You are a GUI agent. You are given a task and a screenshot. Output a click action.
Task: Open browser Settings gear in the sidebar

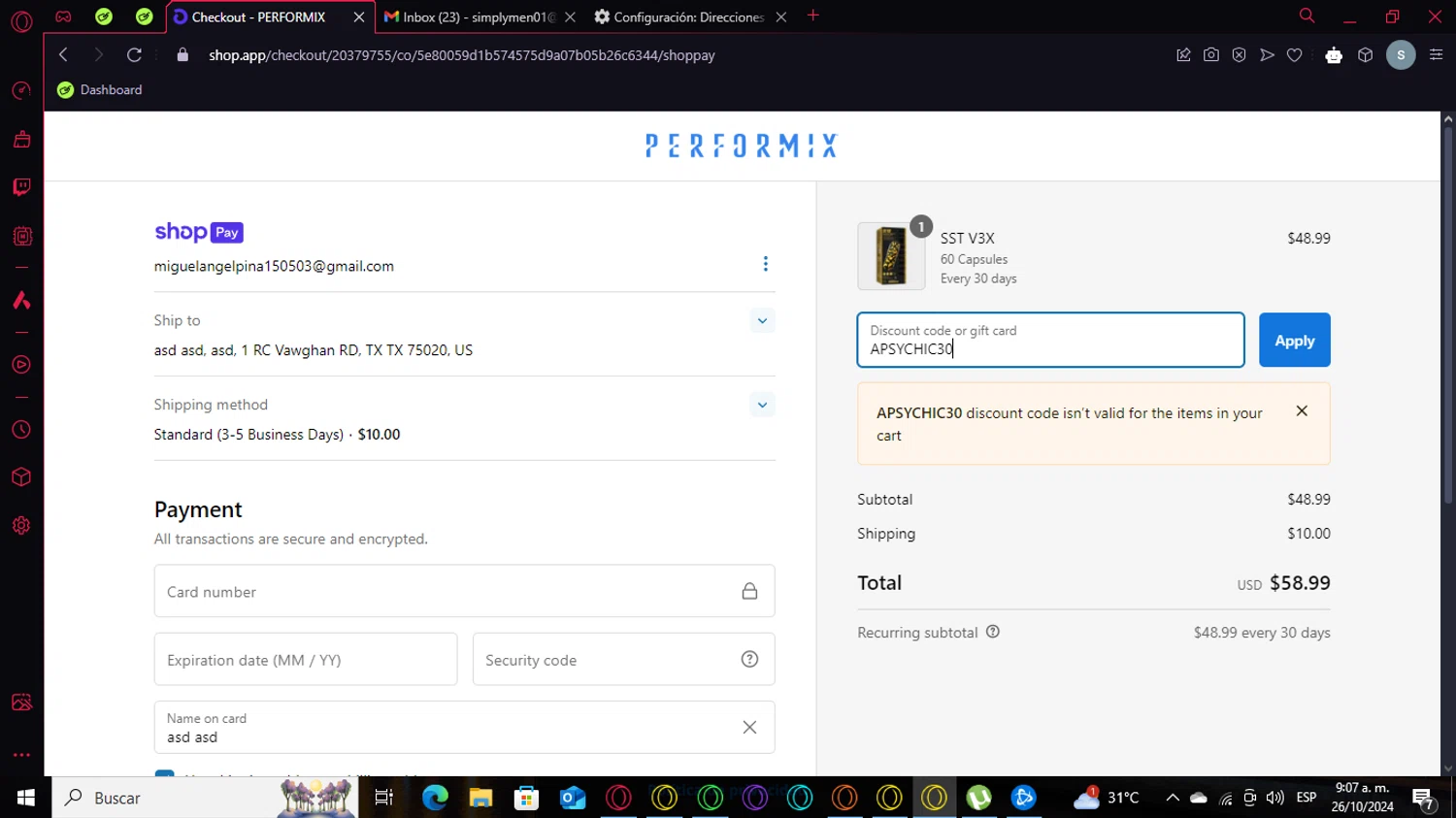[21, 526]
